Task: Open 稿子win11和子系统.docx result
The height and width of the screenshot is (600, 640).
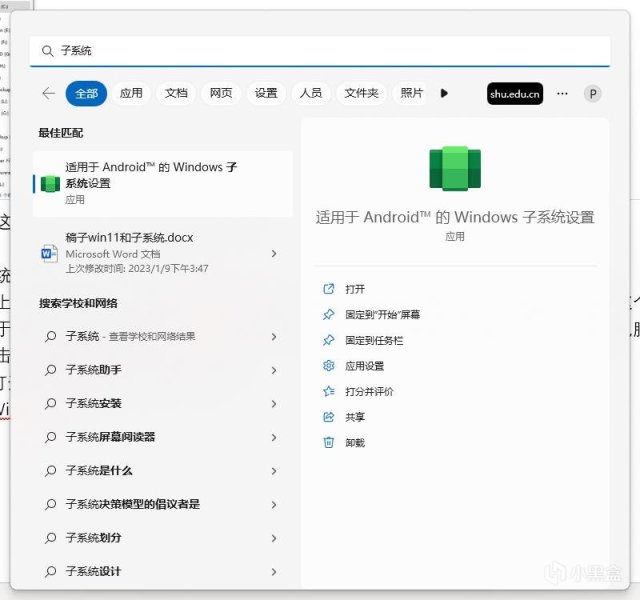Action: pyautogui.click(x=162, y=253)
